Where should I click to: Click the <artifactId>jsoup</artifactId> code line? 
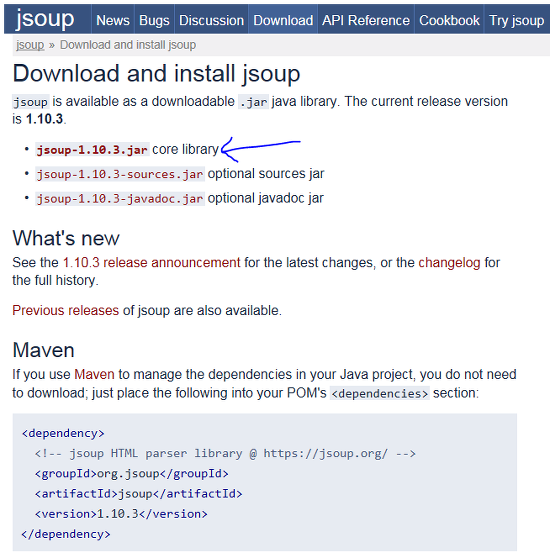138,494
